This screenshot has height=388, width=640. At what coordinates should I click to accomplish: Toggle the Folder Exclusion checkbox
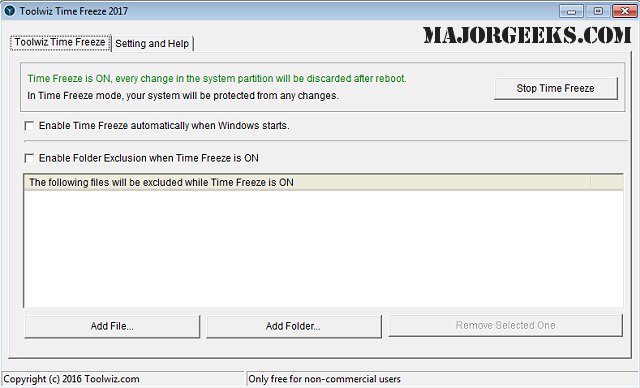tap(29, 158)
